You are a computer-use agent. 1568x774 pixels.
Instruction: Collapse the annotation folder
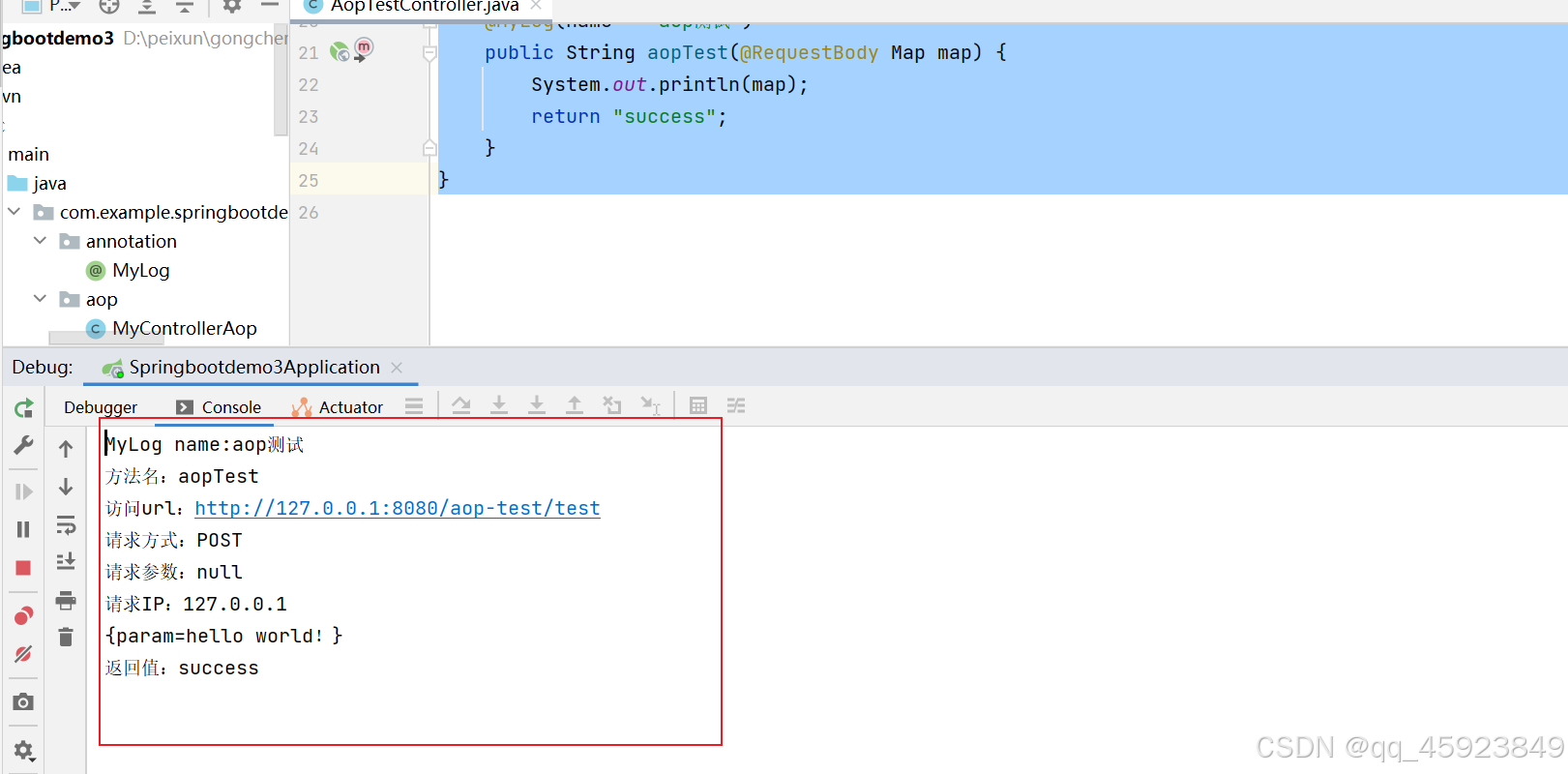click(40, 241)
